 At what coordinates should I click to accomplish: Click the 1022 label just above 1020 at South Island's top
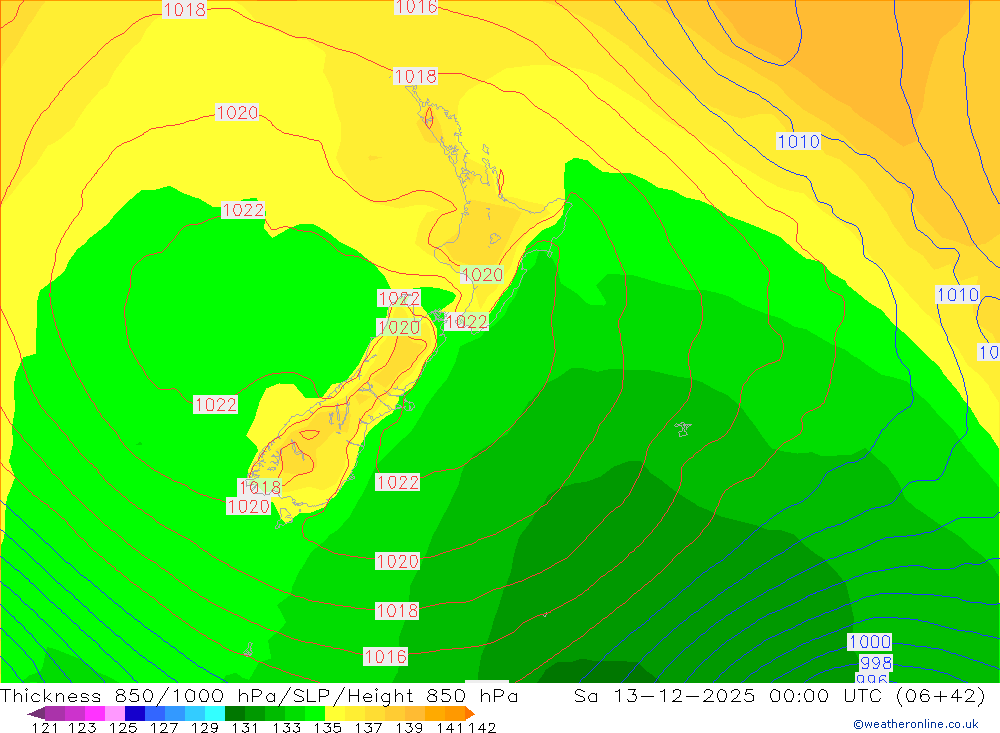click(x=399, y=299)
